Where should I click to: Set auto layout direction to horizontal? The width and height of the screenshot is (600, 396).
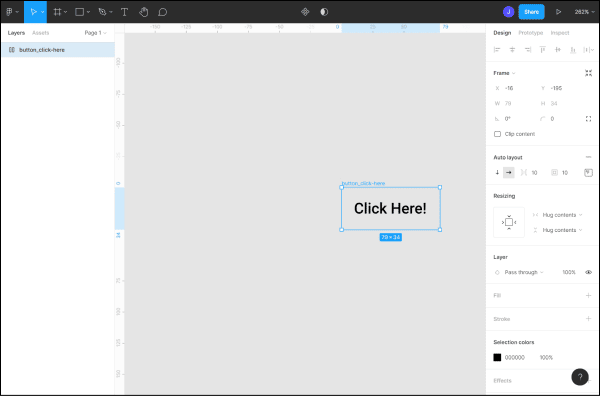pos(509,173)
